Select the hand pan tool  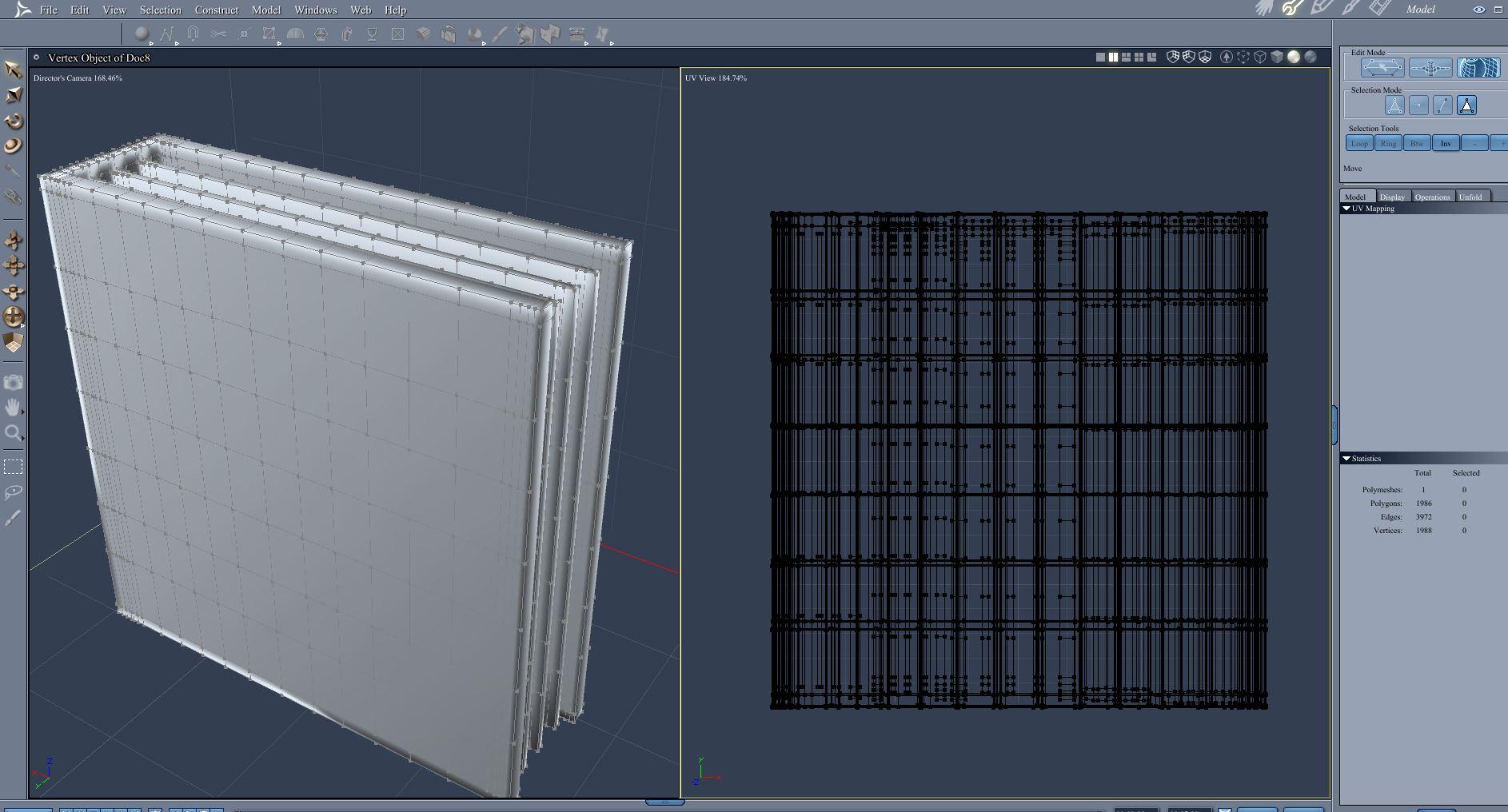coord(13,408)
